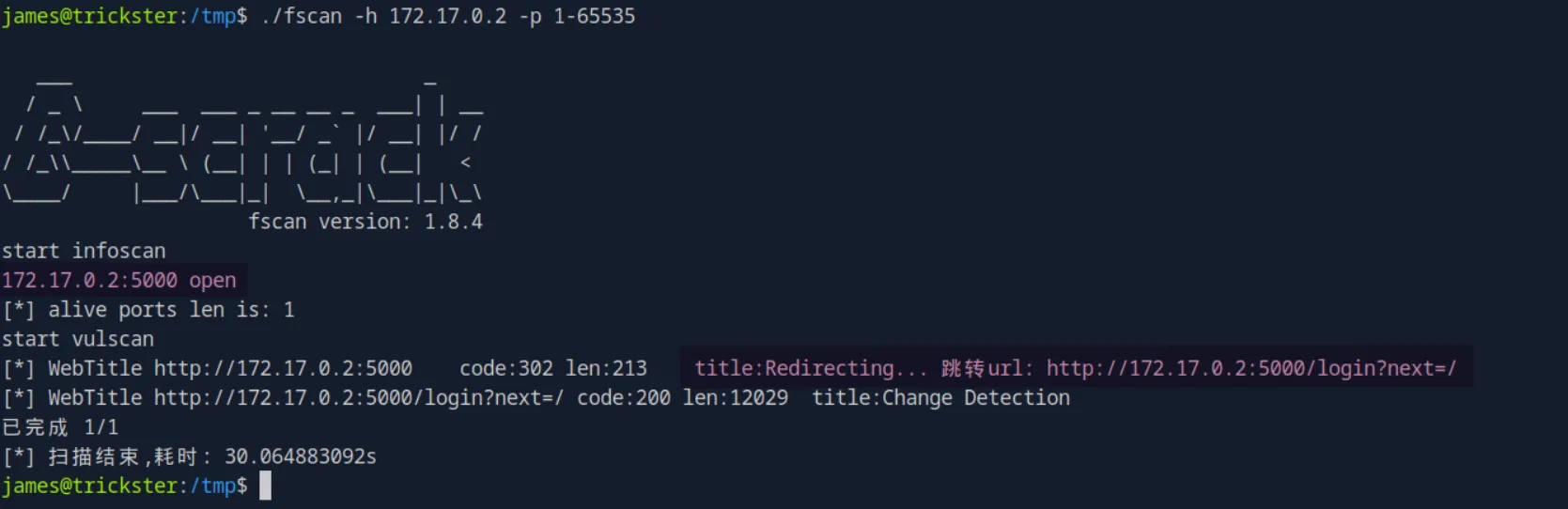Click the terminal cursor block at last prompt
This screenshot has width=1568, height=509.
pos(266,486)
